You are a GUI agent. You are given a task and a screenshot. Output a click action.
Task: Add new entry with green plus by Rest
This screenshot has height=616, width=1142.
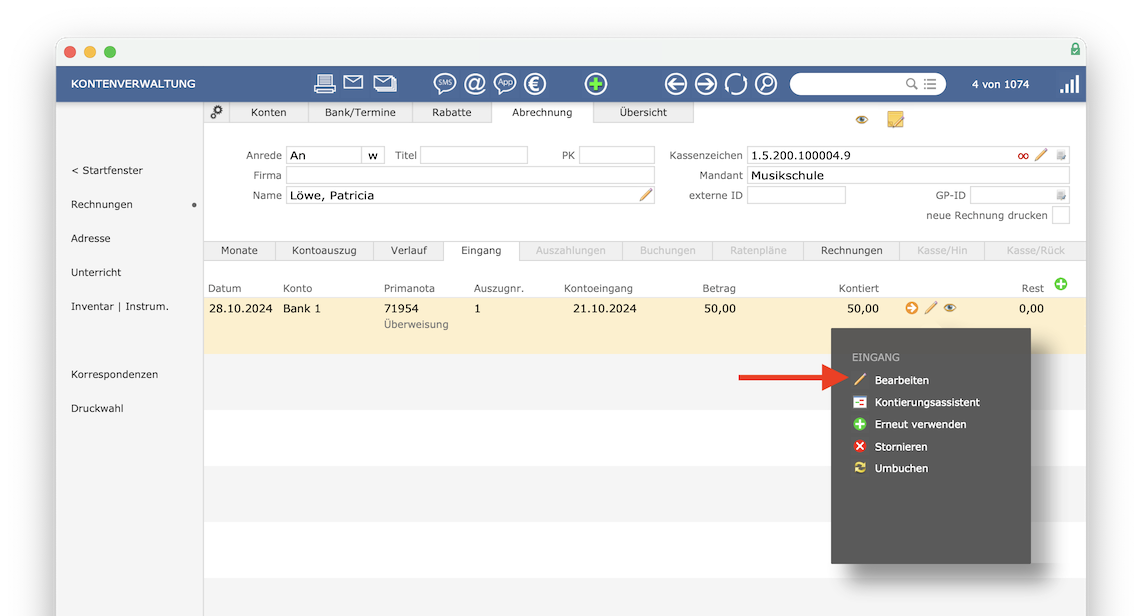tap(1061, 284)
